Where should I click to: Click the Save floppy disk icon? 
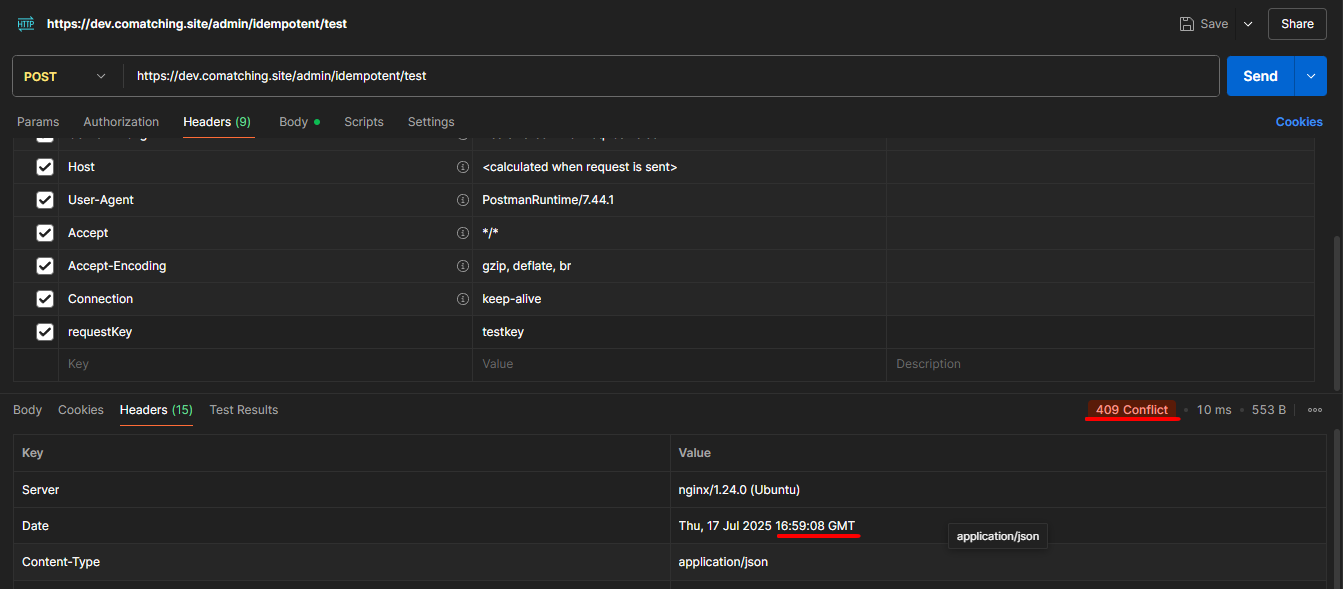(x=1187, y=24)
